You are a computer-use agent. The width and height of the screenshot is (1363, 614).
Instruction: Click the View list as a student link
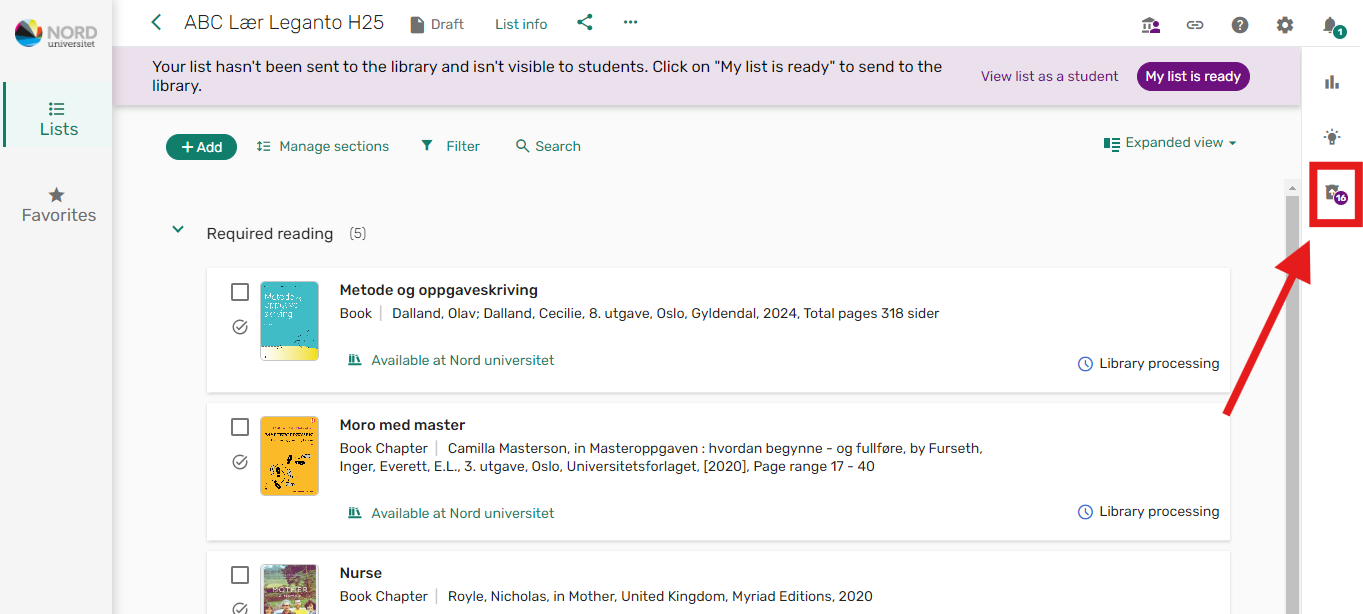[x=1050, y=76]
